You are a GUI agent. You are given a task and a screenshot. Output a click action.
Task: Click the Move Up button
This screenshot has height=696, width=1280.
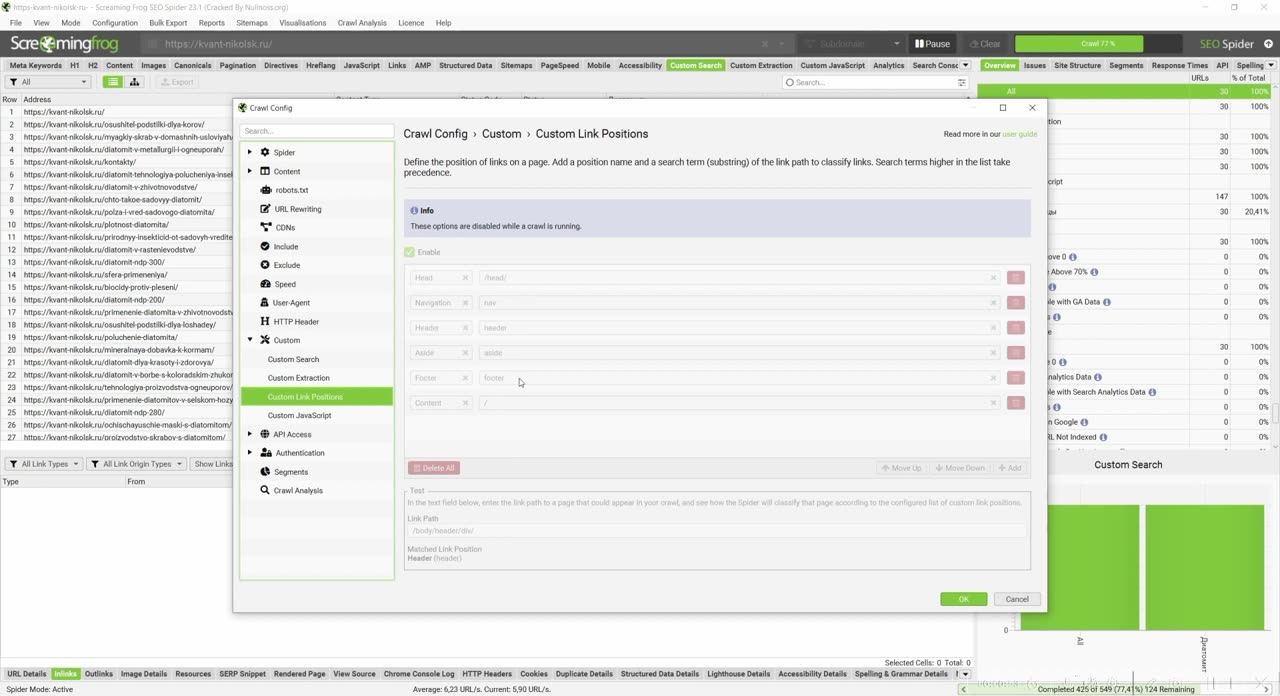click(902, 468)
